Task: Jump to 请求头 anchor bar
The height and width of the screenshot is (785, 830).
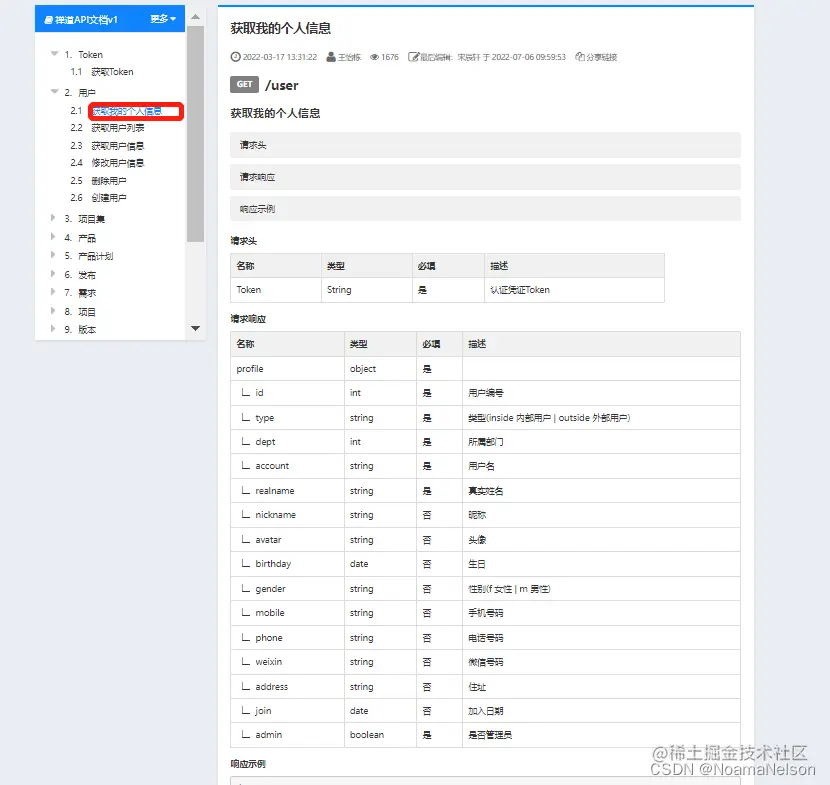Action: (485, 145)
